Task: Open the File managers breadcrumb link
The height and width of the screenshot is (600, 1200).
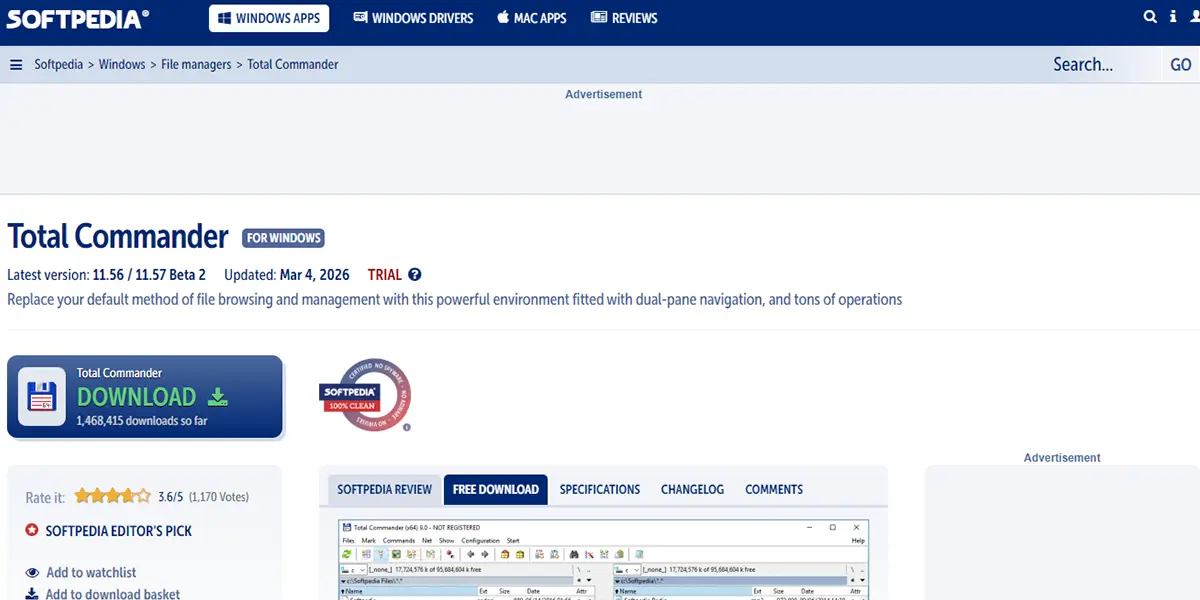Action: [197, 65]
